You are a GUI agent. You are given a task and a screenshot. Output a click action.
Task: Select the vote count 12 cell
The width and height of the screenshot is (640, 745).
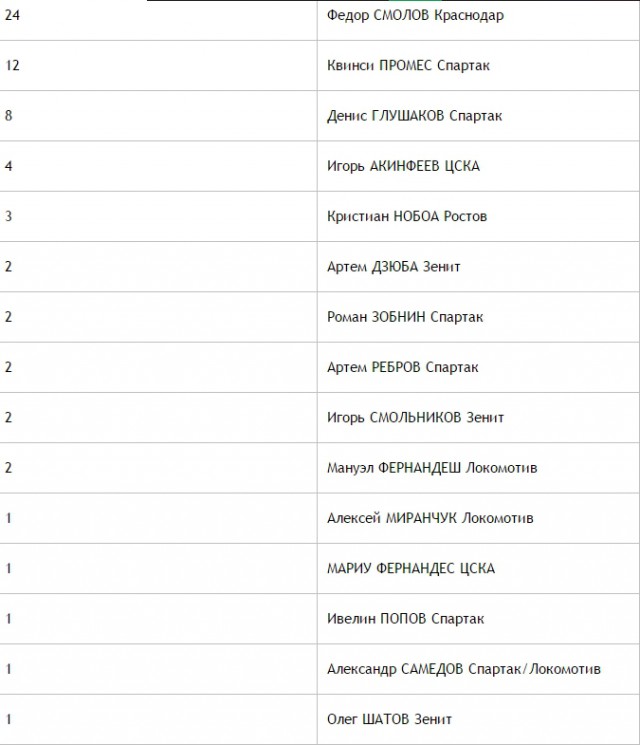coord(158,66)
